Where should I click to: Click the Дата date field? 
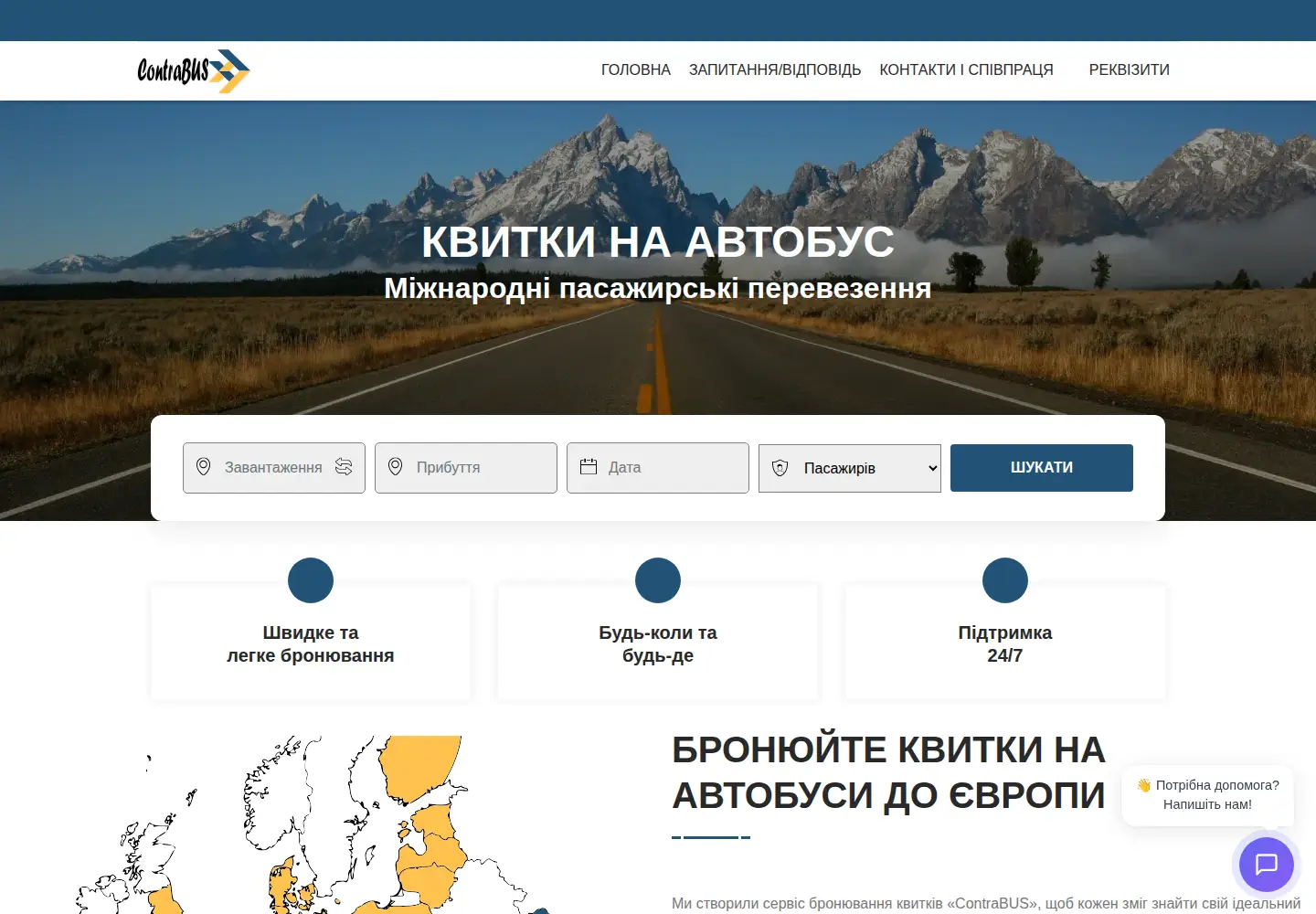click(658, 468)
